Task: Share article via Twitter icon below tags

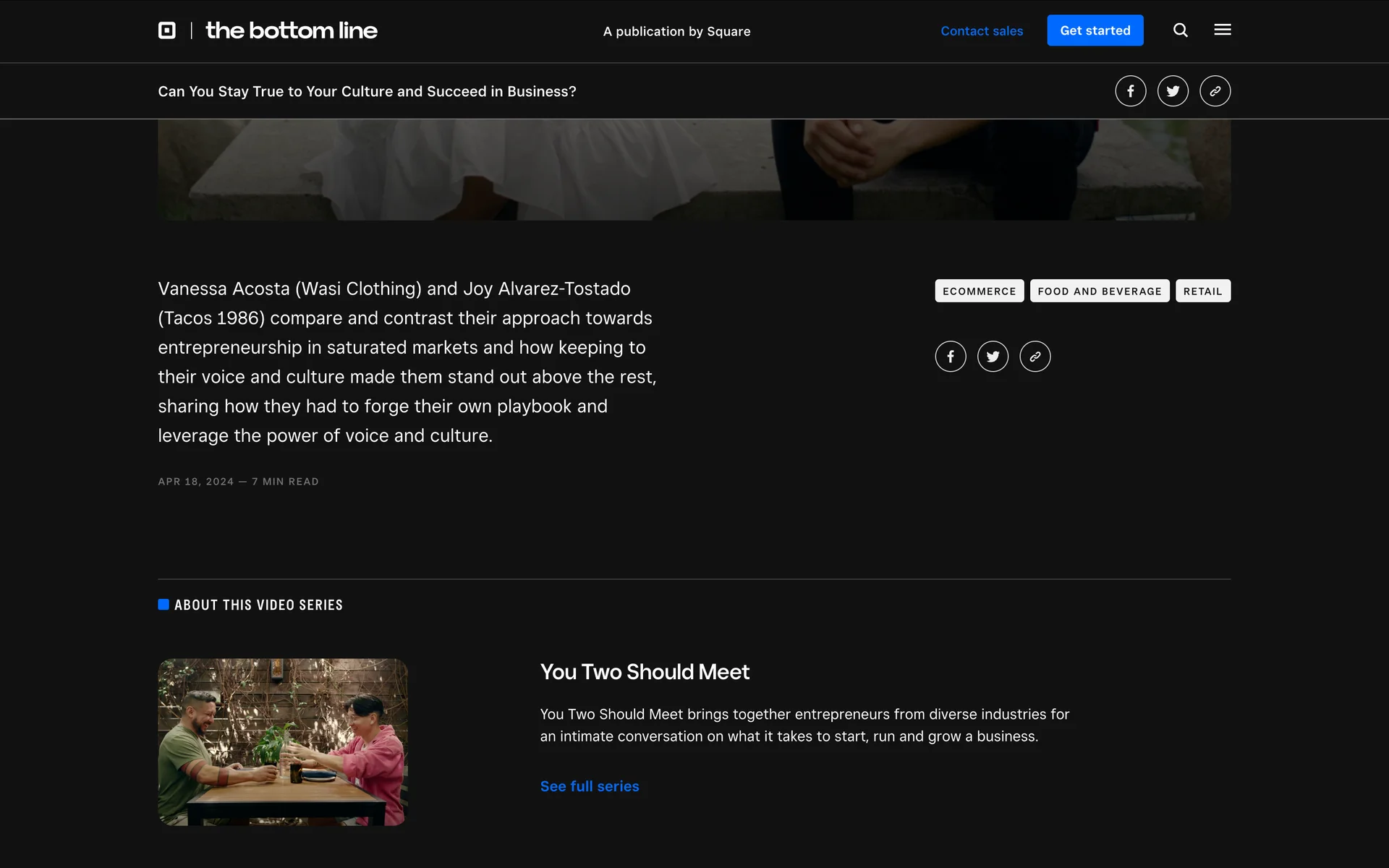Action: [x=993, y=357]
